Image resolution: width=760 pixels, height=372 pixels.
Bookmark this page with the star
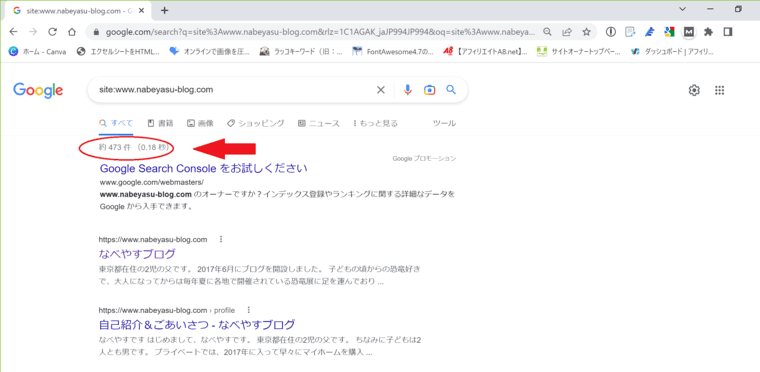(x=586, y=32)
